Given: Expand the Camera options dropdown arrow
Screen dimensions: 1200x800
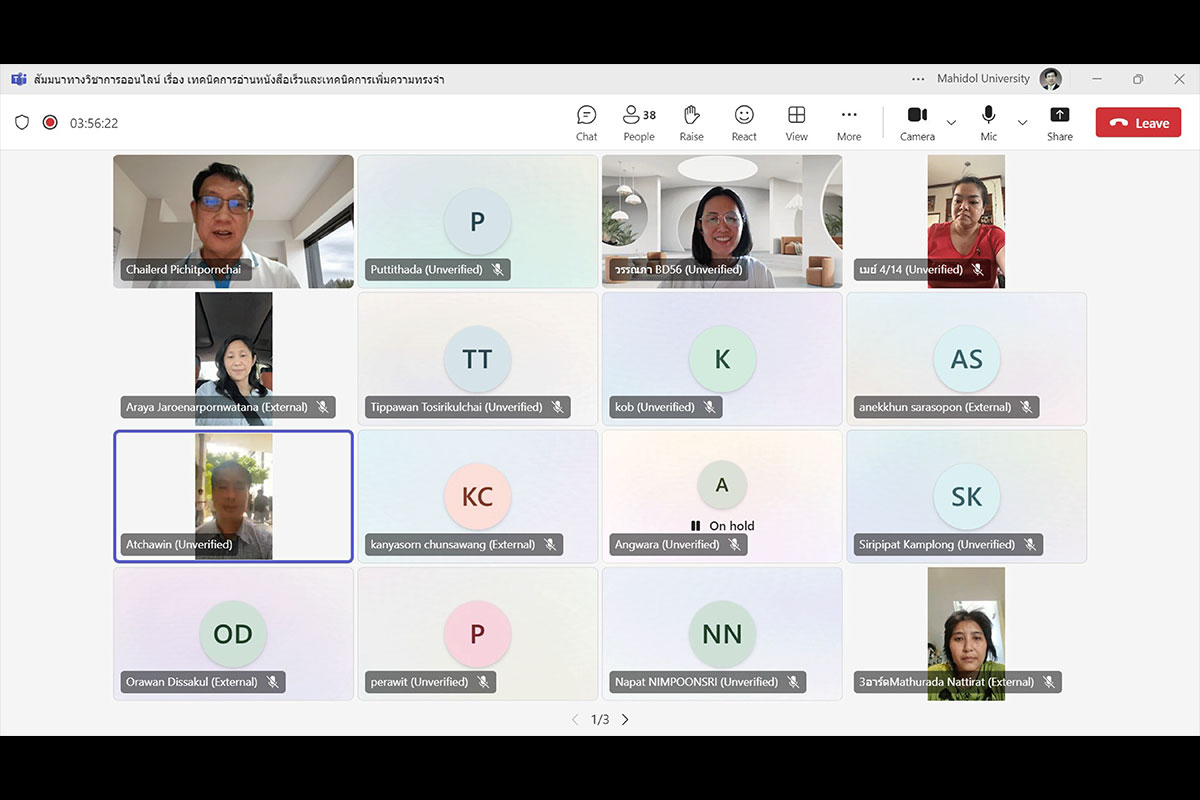Looking at the screenshot, I should coord(951,123).
